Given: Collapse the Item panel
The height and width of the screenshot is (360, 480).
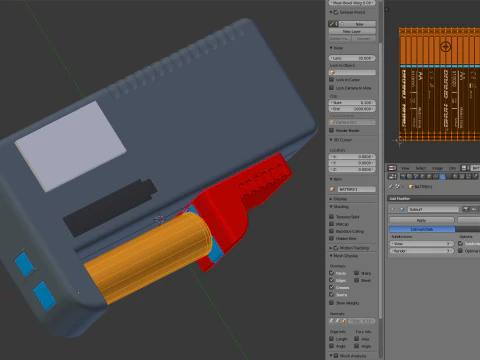Looking at the screenshot, I should [x=331, y=179].
